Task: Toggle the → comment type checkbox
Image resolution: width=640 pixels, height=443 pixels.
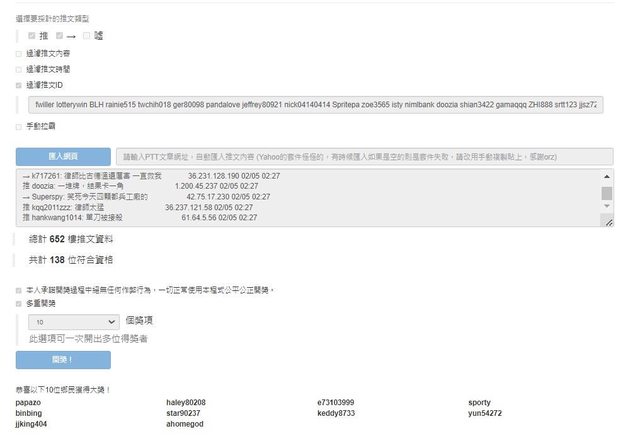Action: click(x=60, y=36)
